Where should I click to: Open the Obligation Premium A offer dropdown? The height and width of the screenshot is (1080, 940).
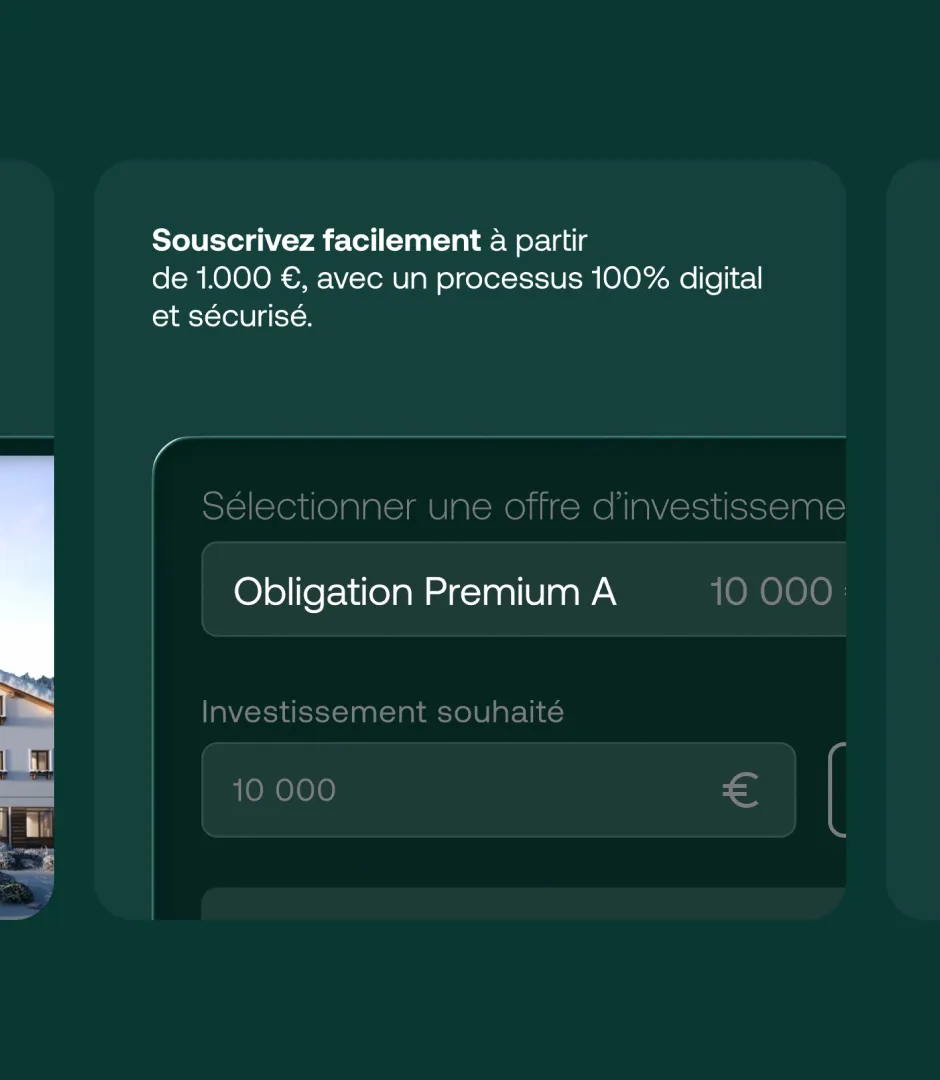(523, 590)
